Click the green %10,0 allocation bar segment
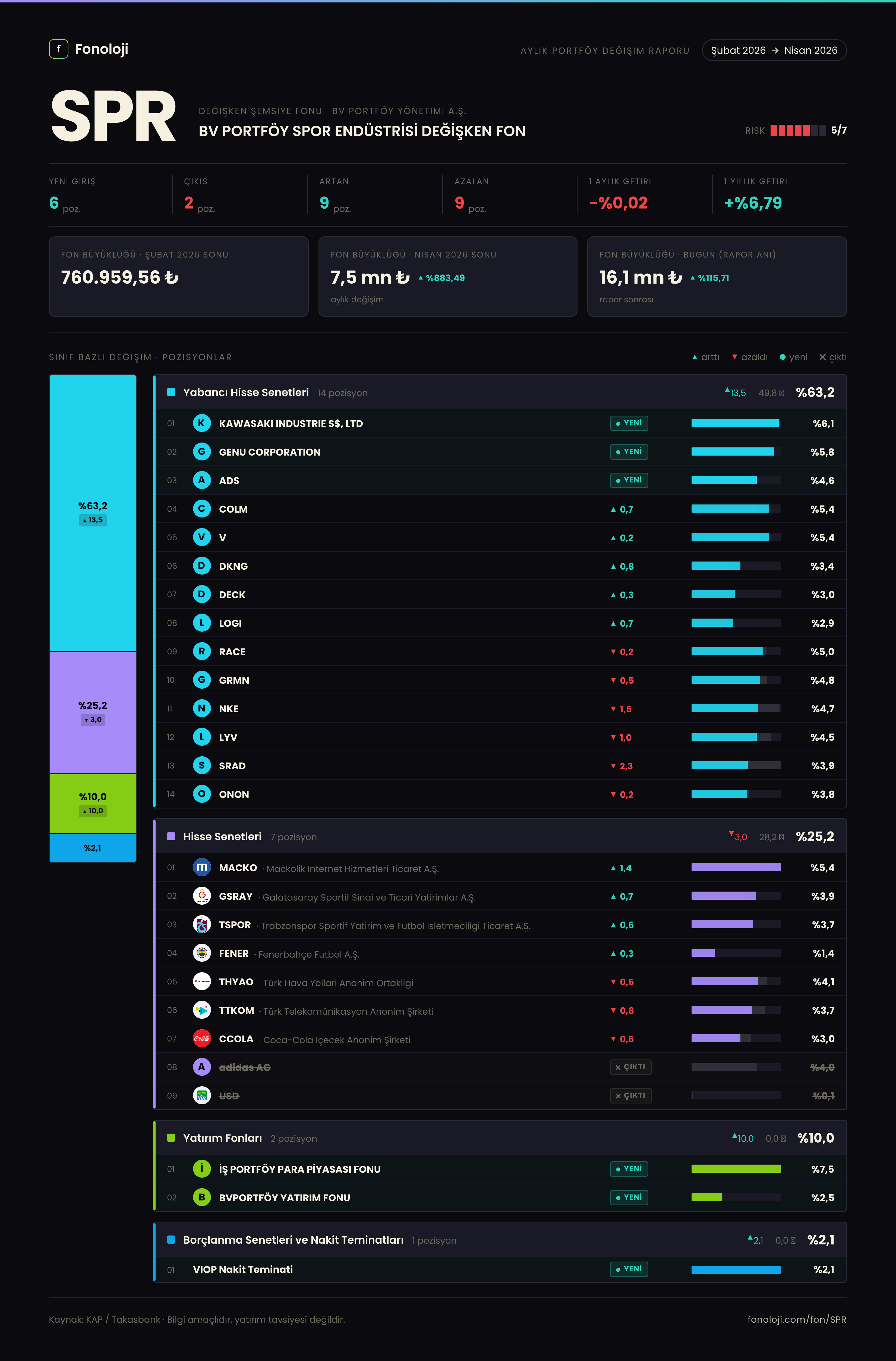Image resolution: width=896 pixels, height=1361 pixels. pos(93,804)
